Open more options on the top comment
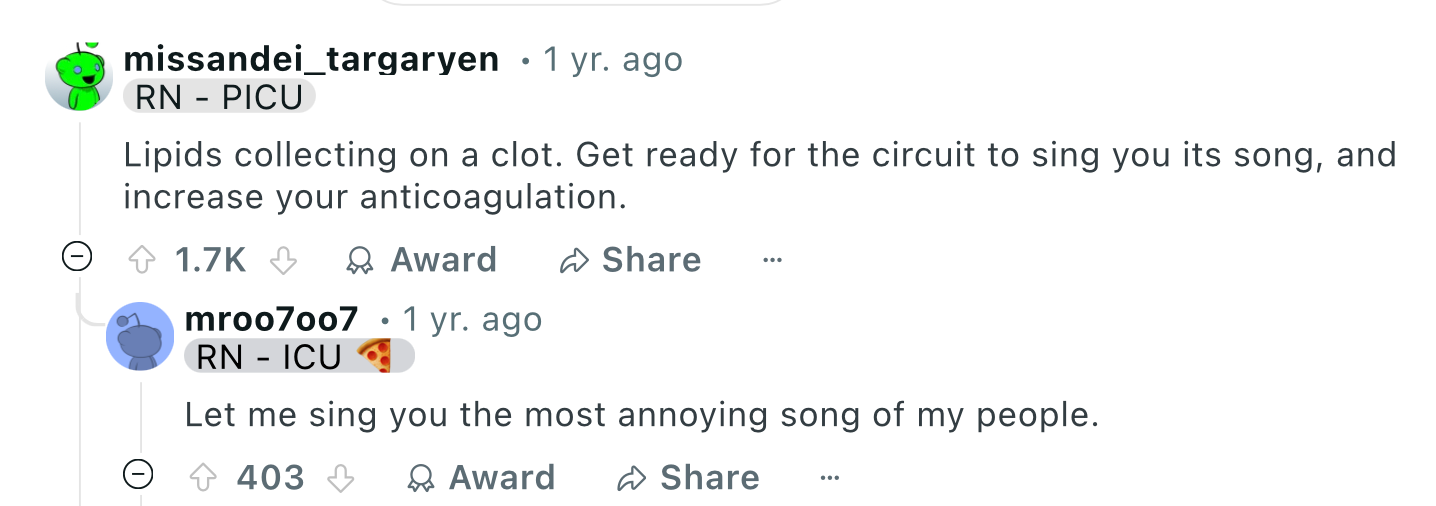The image size is (1436, 506). (771, 261)
